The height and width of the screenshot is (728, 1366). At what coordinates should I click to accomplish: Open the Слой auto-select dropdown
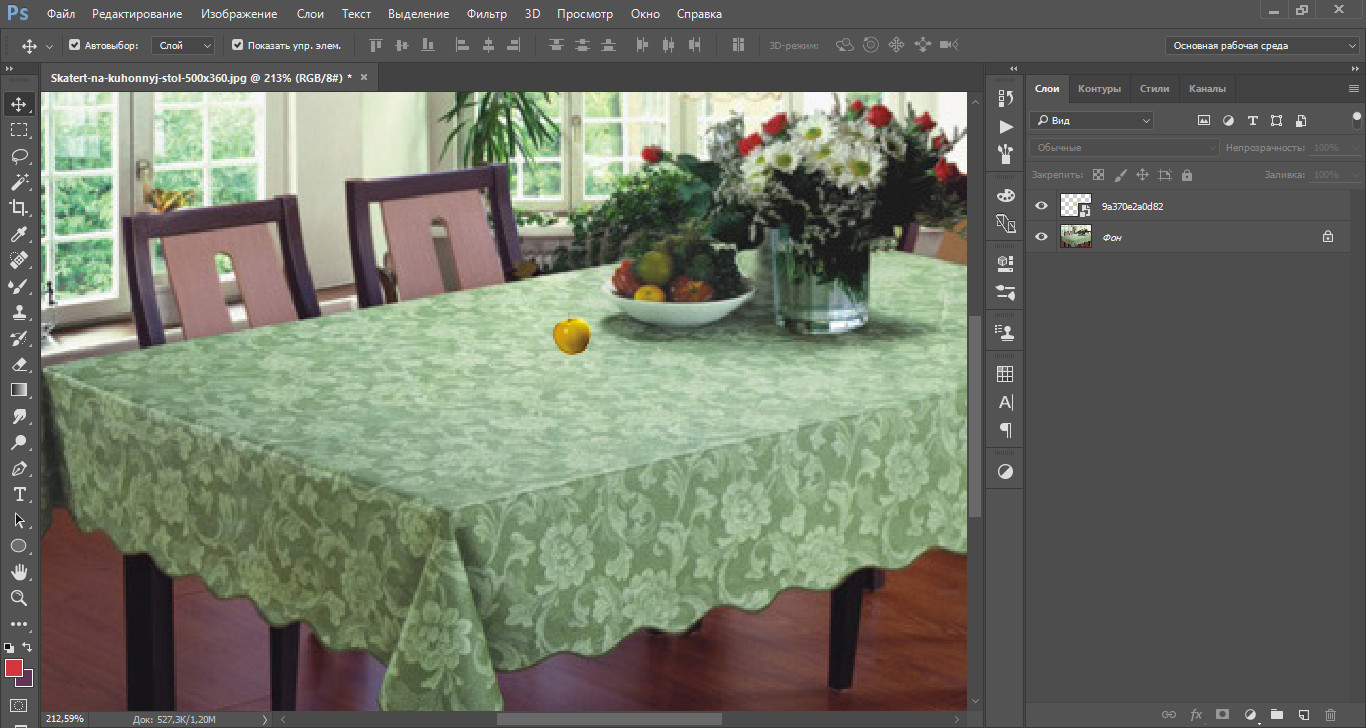click(x=184, y=45)
